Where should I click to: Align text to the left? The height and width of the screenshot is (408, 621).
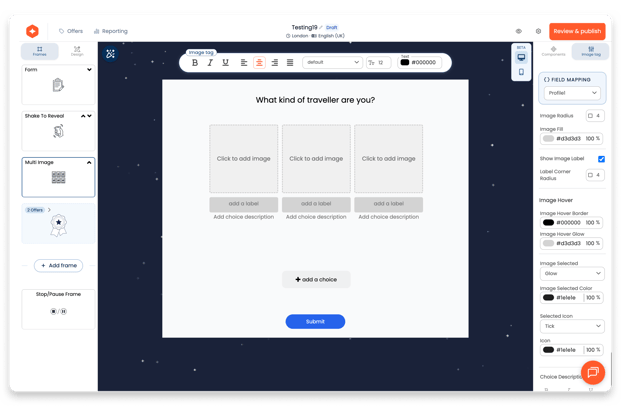point(244,63)
